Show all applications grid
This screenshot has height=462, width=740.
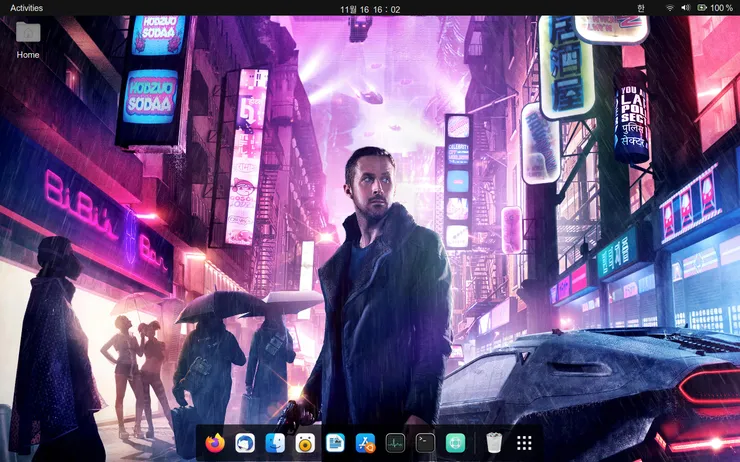[x=524, y=443]
